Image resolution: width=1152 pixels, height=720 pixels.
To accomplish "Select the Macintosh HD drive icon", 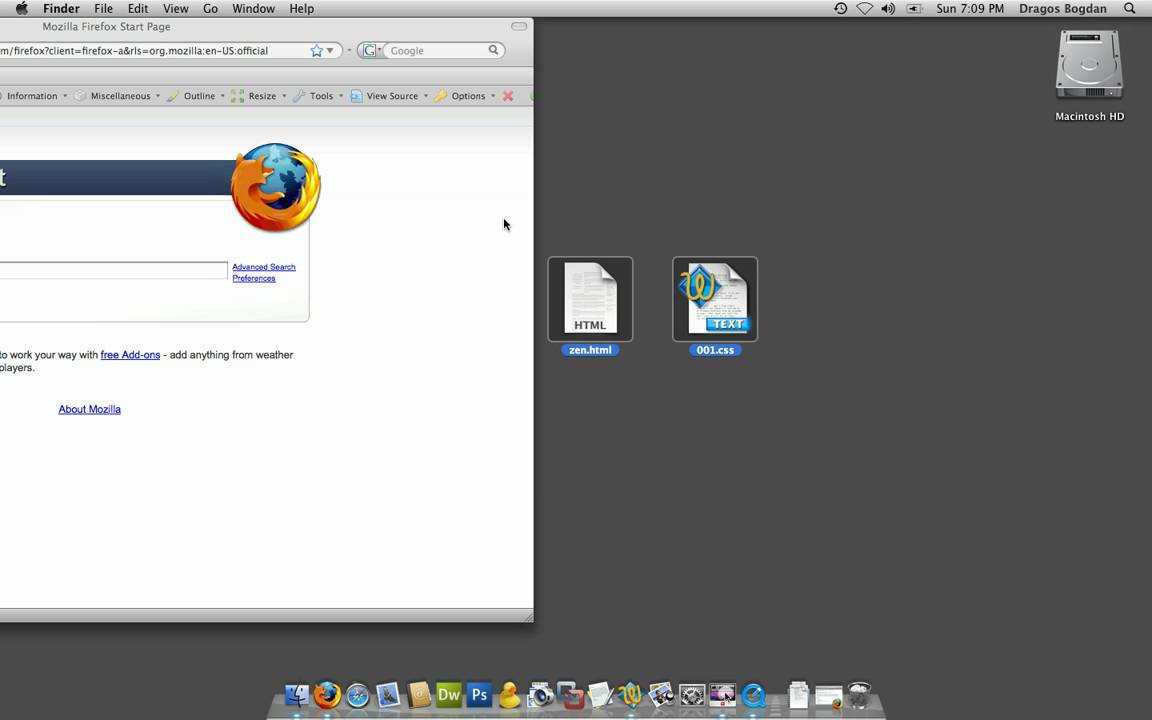I will (1090, 75).
